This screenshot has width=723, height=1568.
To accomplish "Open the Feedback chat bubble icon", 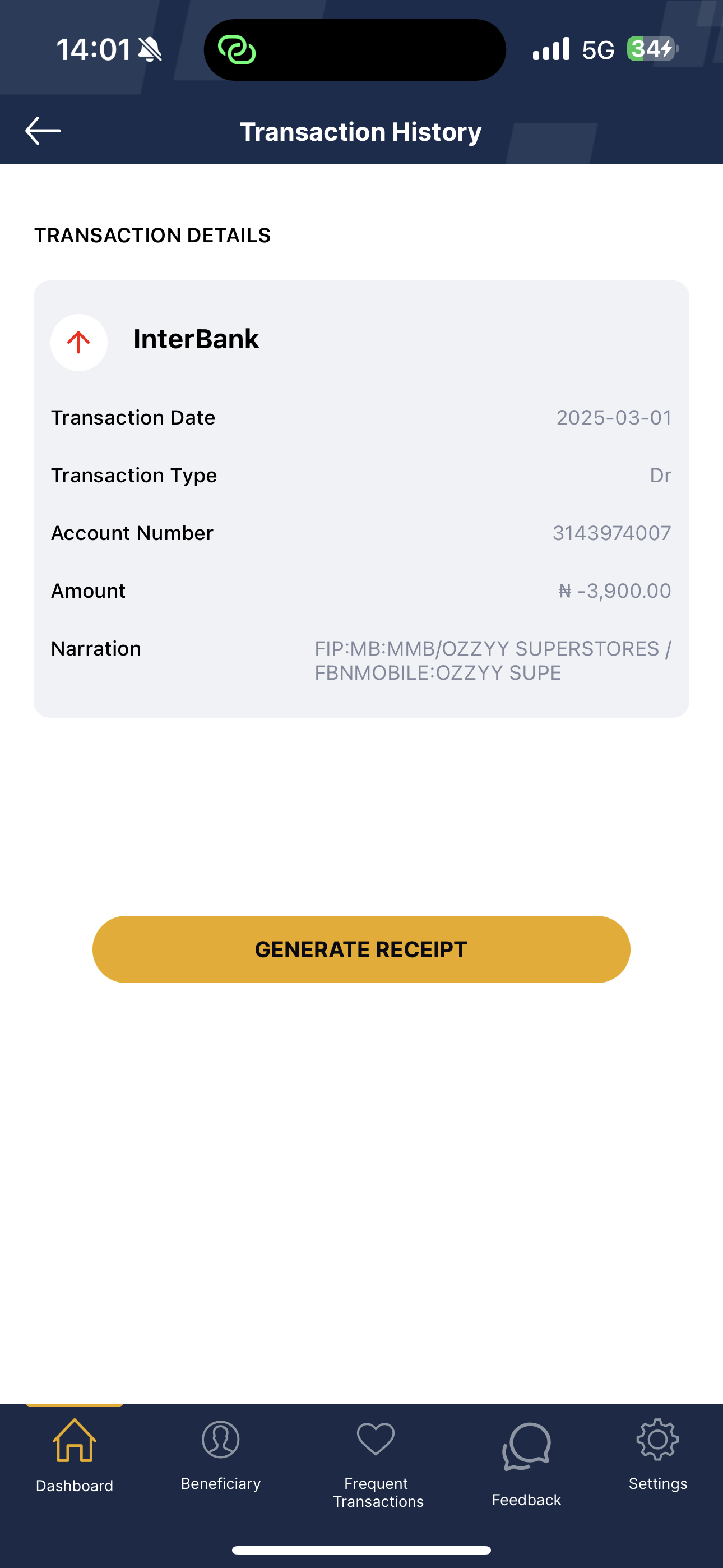I will pos(526,1446).
